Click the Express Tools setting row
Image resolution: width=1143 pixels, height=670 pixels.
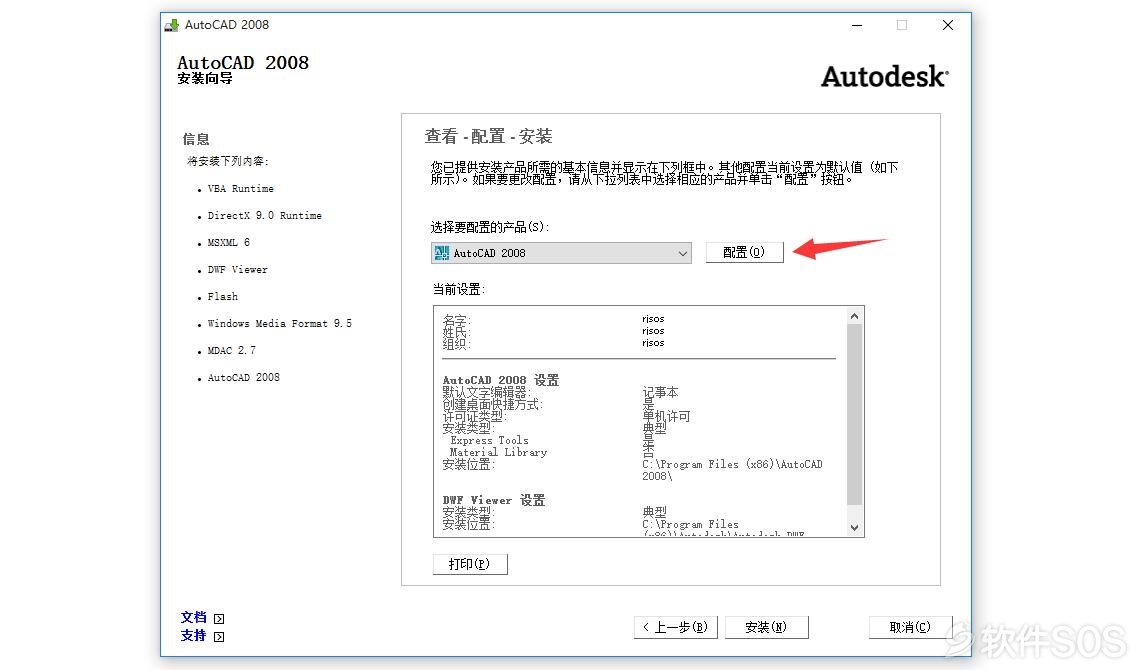[489, 440]
